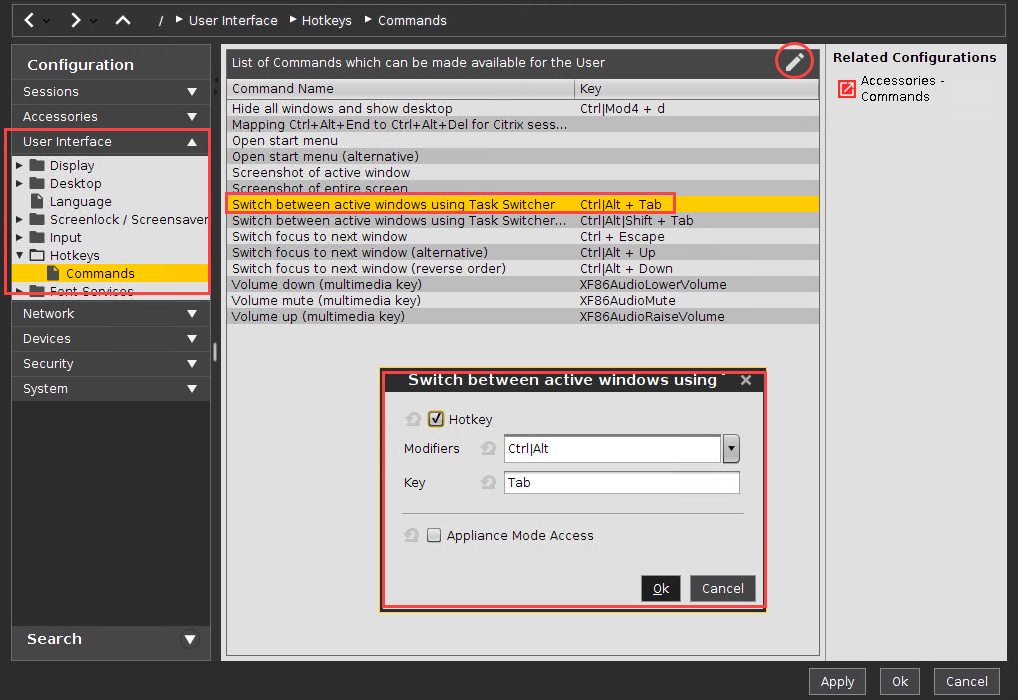Select the Volume mute (multimedia key) row

(x=400, y=300)
